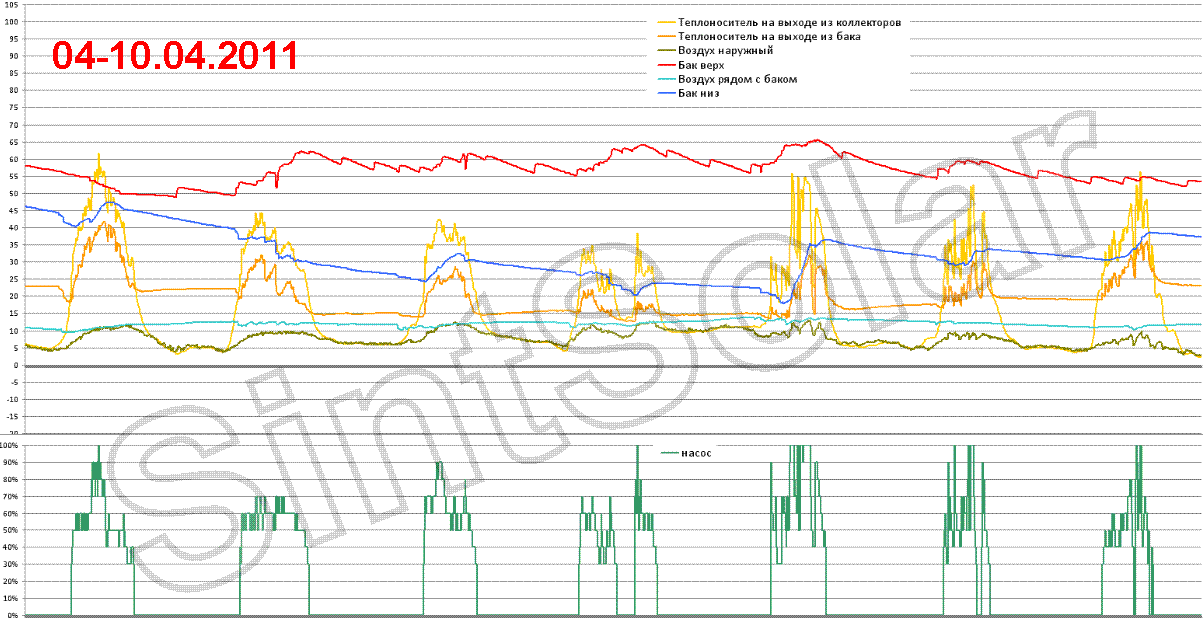Click the 100% label on pump axis

[11, 445]
